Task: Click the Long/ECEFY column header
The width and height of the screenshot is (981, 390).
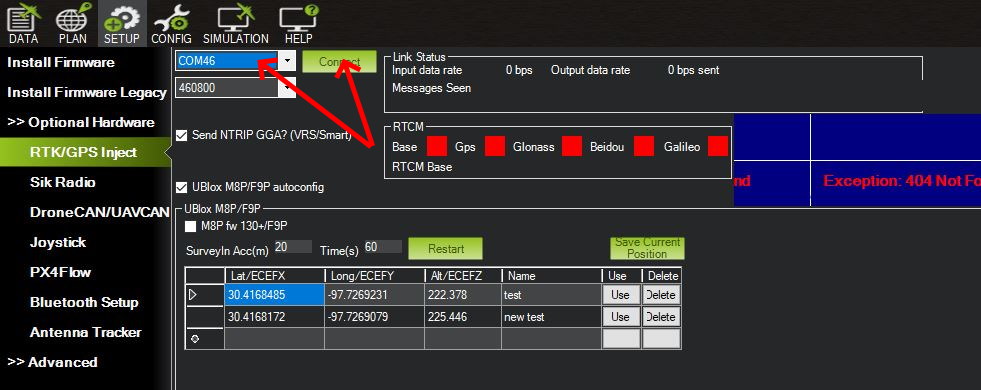Action: tap(374, 275)
